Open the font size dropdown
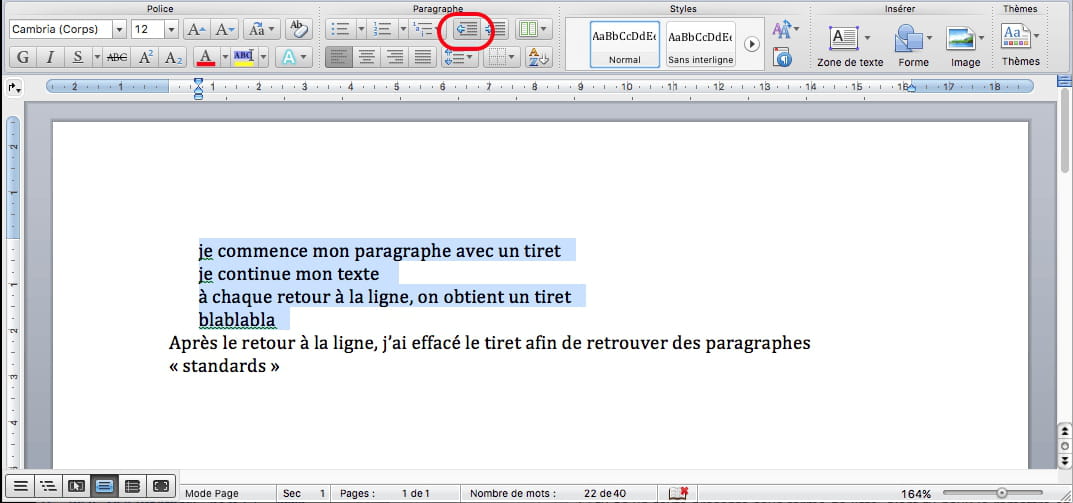 pyautogui.click(x=170, y=30)
